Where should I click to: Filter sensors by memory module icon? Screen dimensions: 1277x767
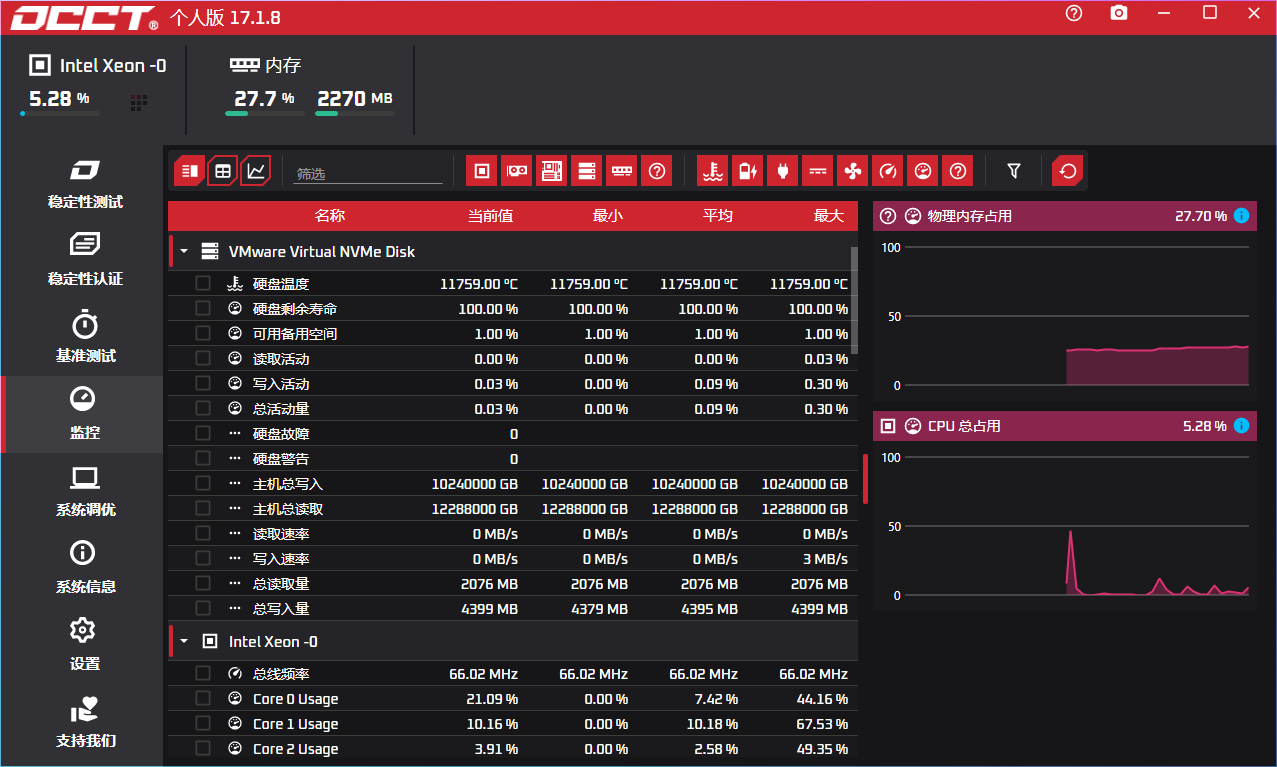click(x=622, y=171)
